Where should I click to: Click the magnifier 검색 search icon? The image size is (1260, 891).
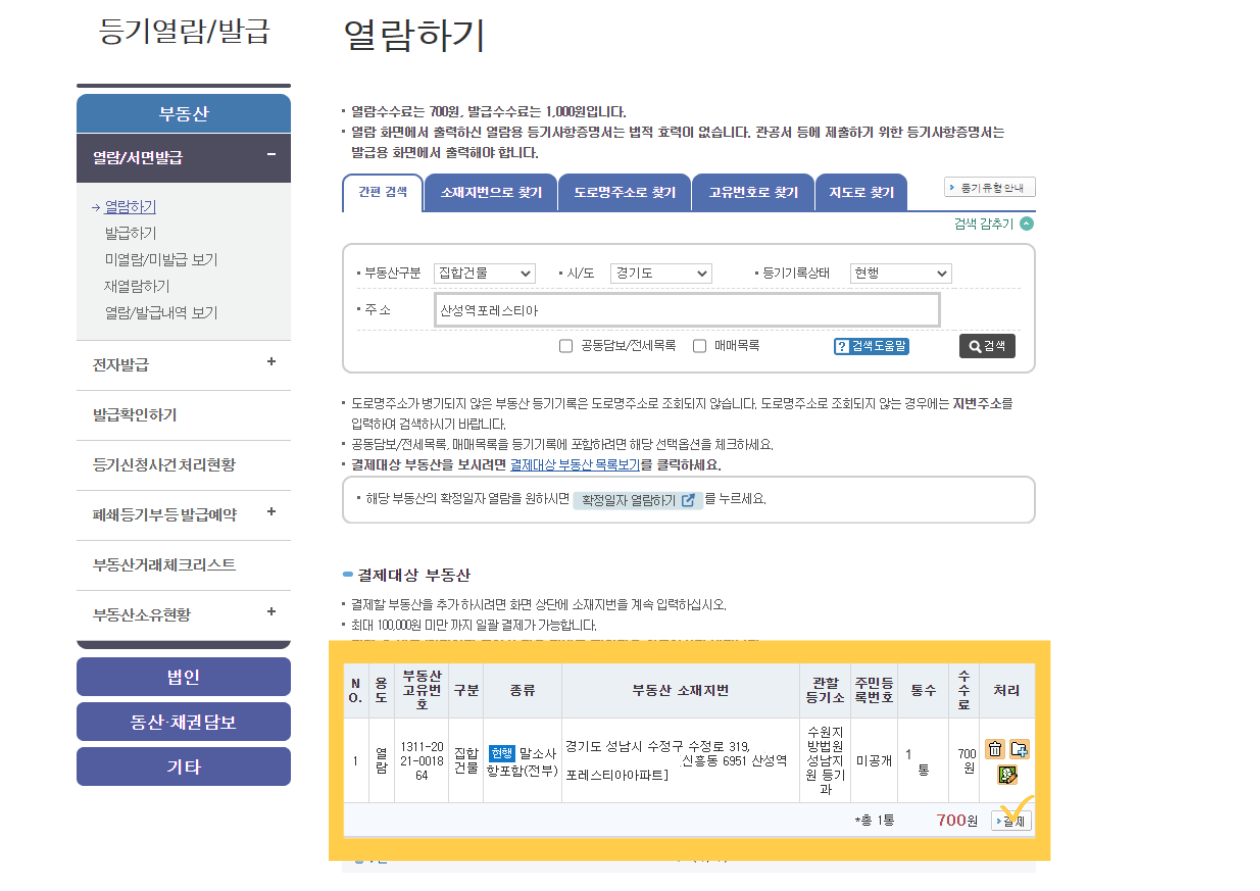point(975,346)
